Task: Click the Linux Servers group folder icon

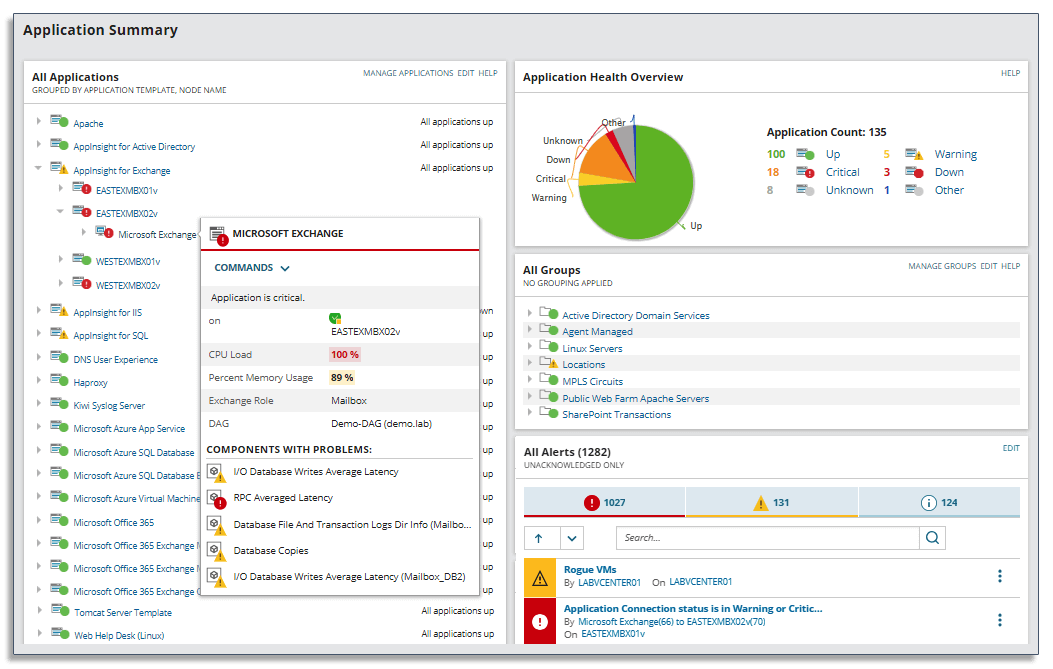Action: pos(549,347)
